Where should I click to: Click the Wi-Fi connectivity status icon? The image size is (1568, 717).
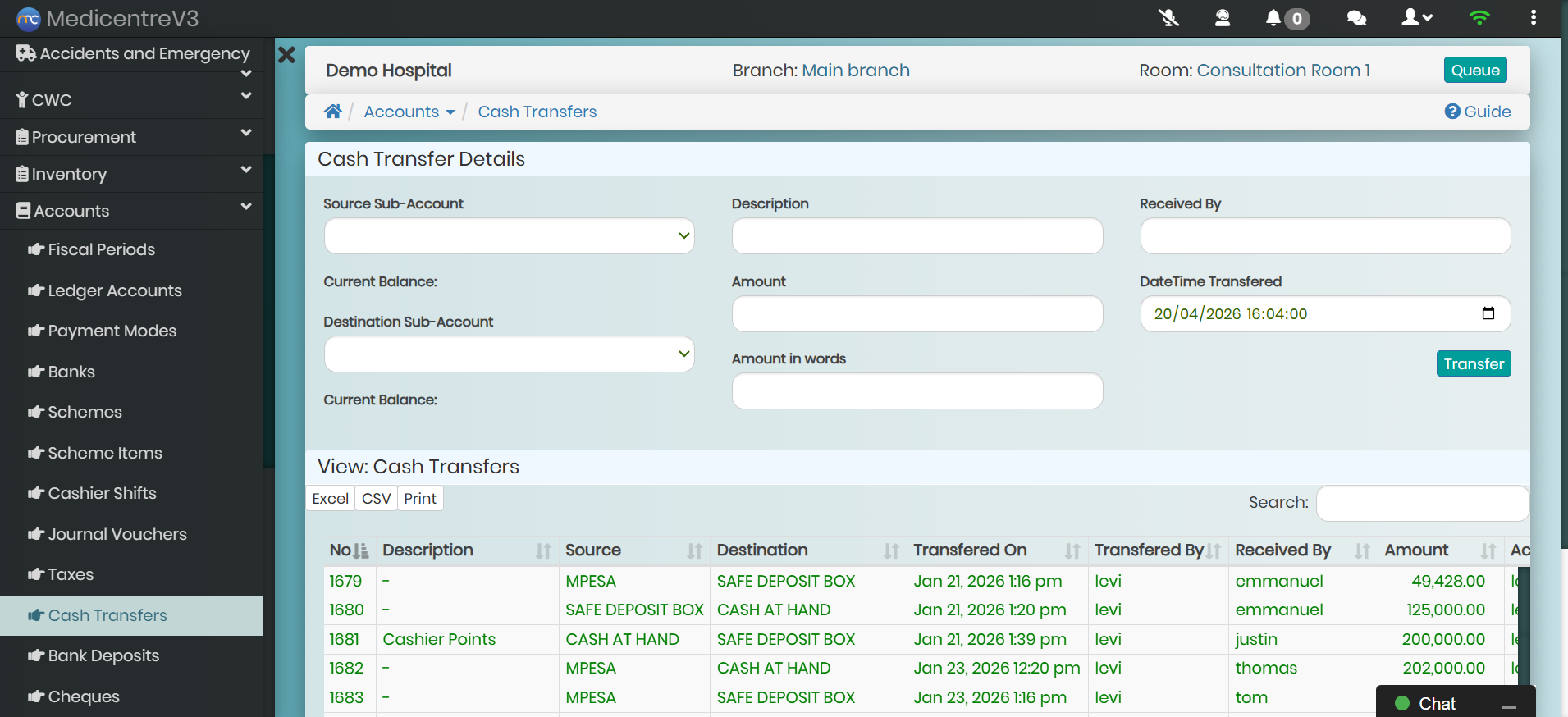[x=1479, y=18]
